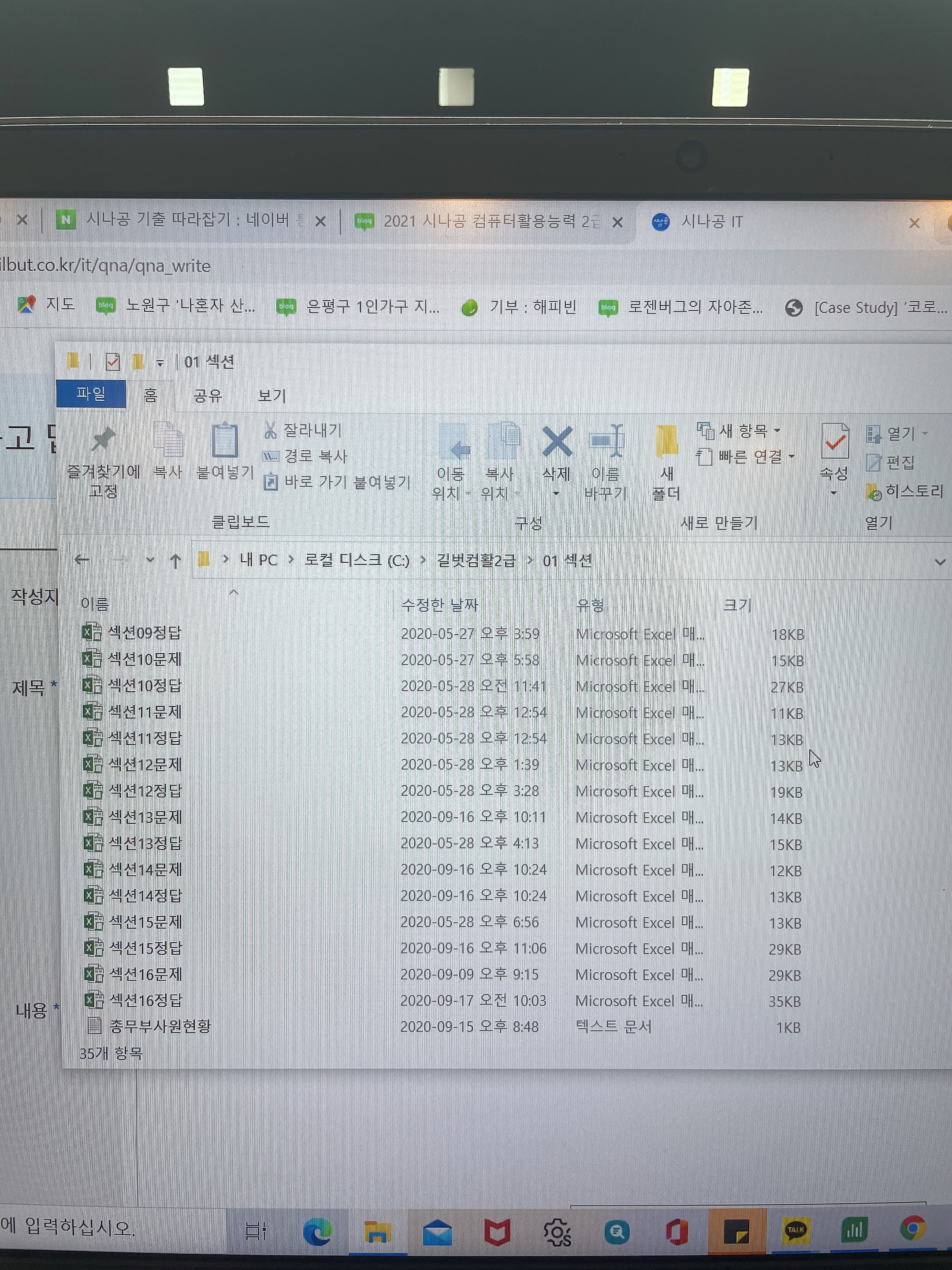Sort by 유형 column header
This screenshot has height=1270, width=952.
click(x=590, y=605)
